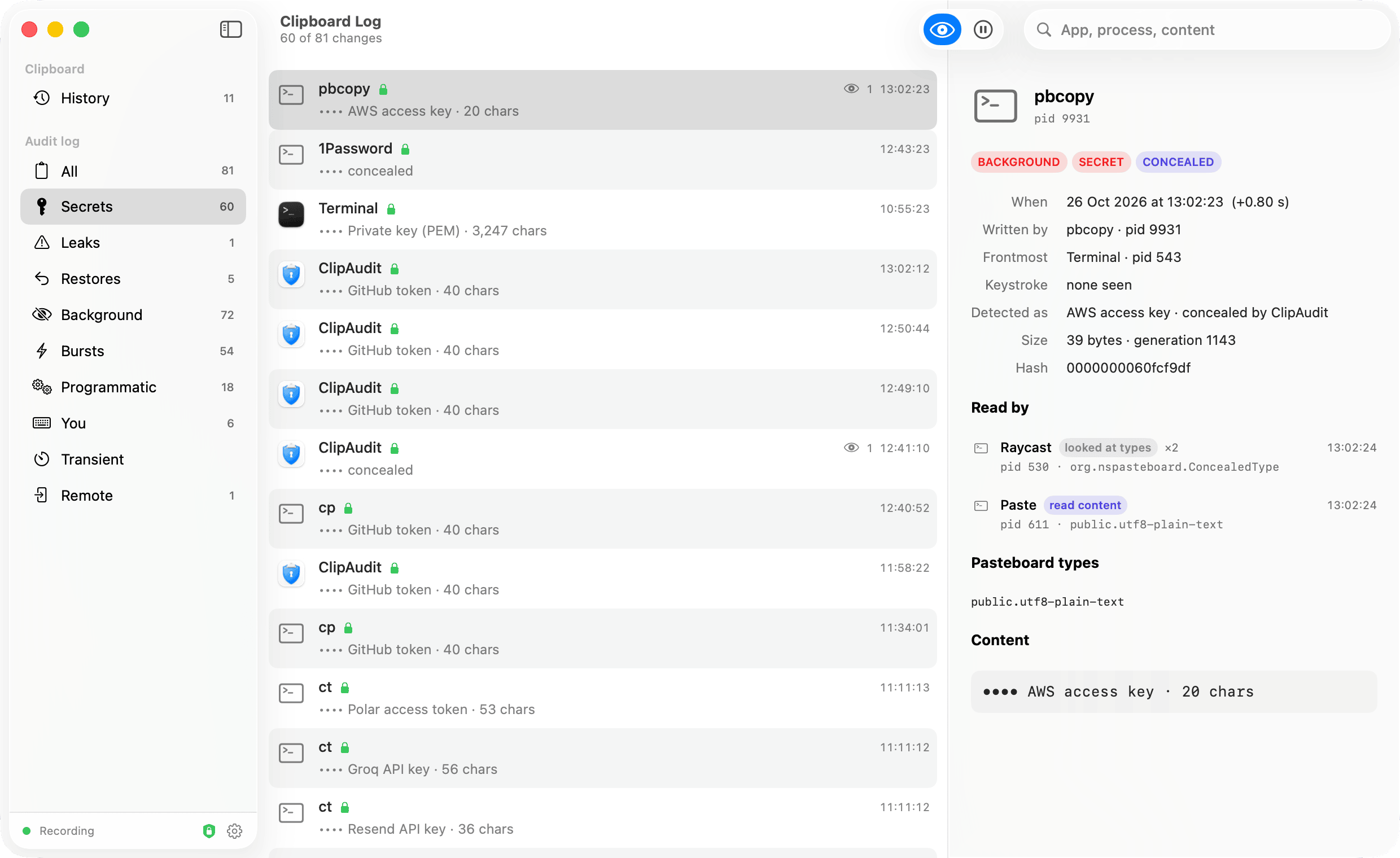The width and height of the screenshot is (1400, 858).
Task: Click the Raycast 'looked at types' badge
Action: click(1108, 448)
